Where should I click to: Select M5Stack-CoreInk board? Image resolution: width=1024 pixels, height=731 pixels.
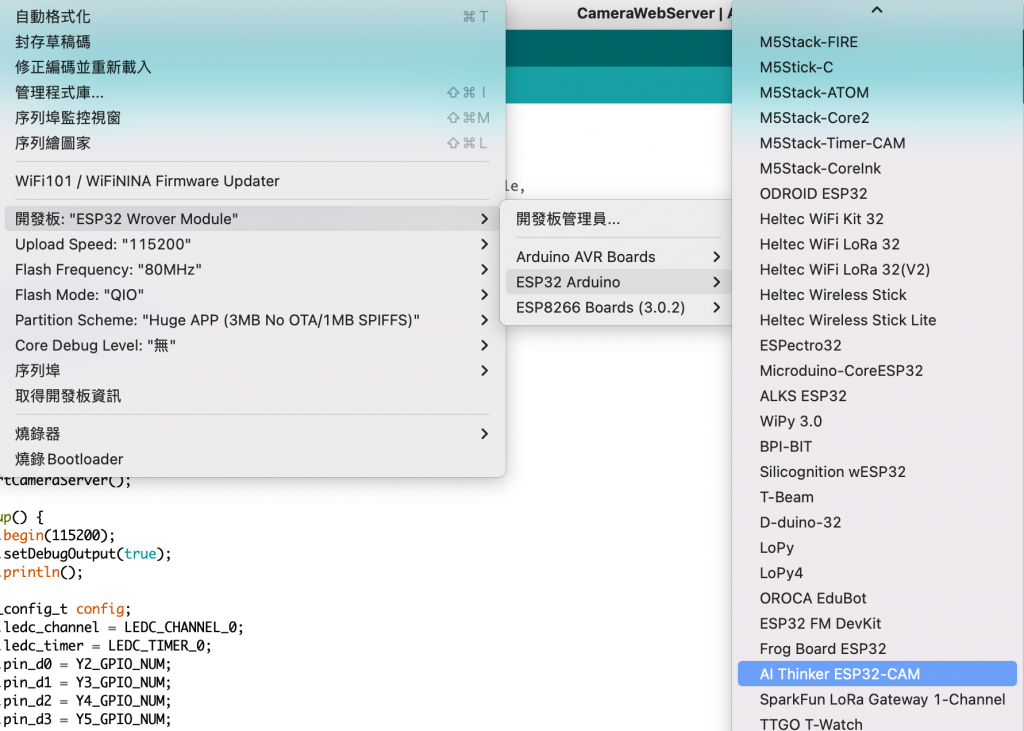pyautogui.click(x=877, y=169)
